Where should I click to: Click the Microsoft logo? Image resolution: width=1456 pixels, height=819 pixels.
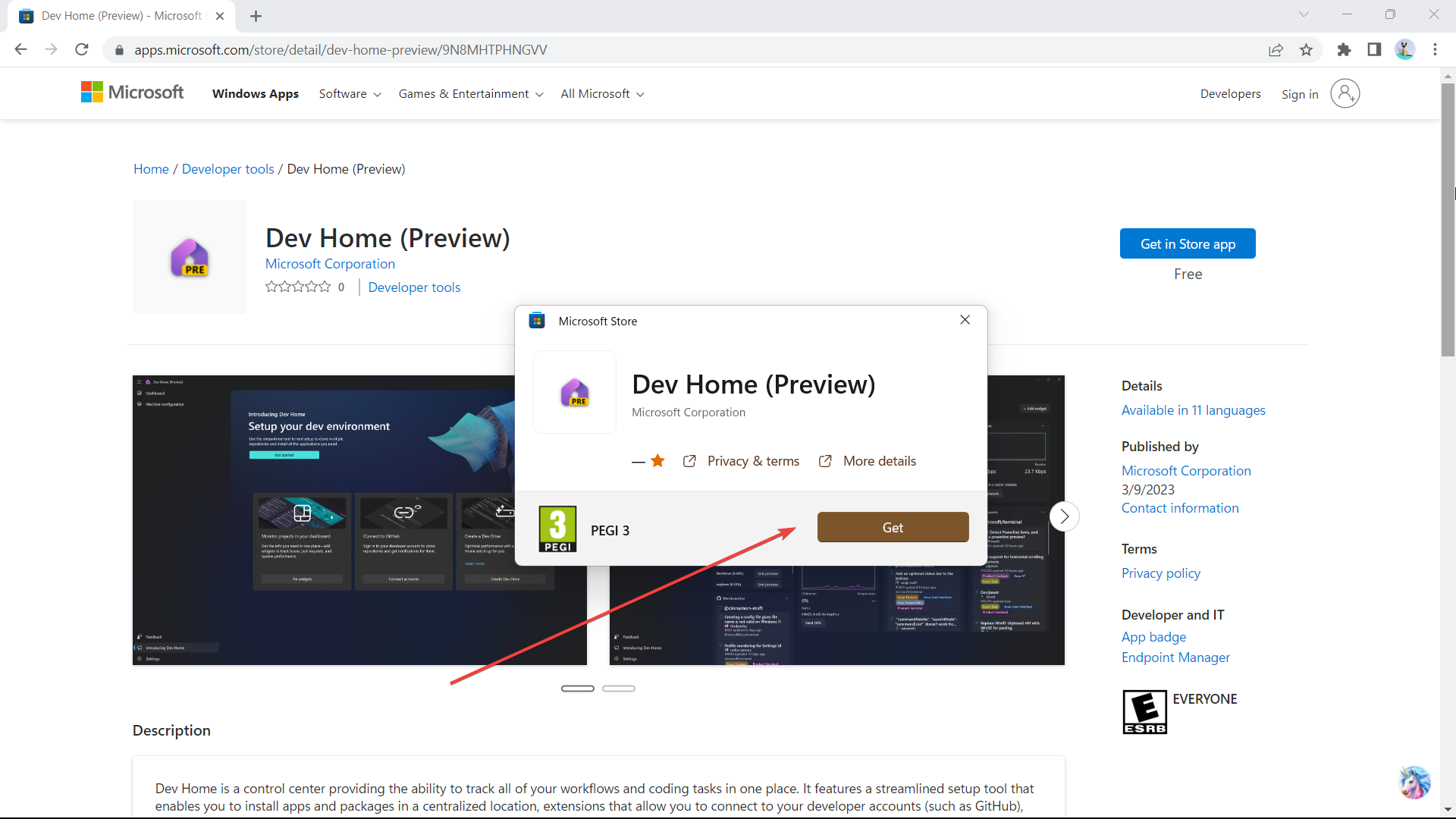[131, 92]
